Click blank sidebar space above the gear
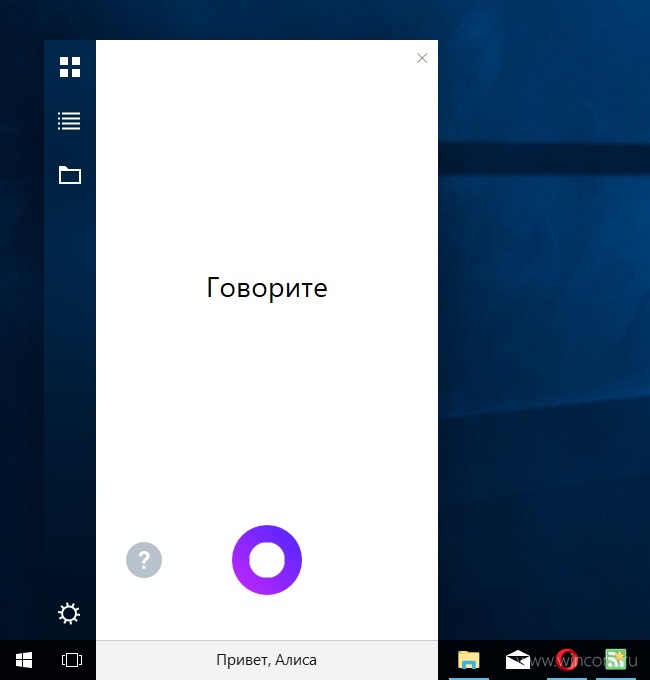 (x=70, y=400)
